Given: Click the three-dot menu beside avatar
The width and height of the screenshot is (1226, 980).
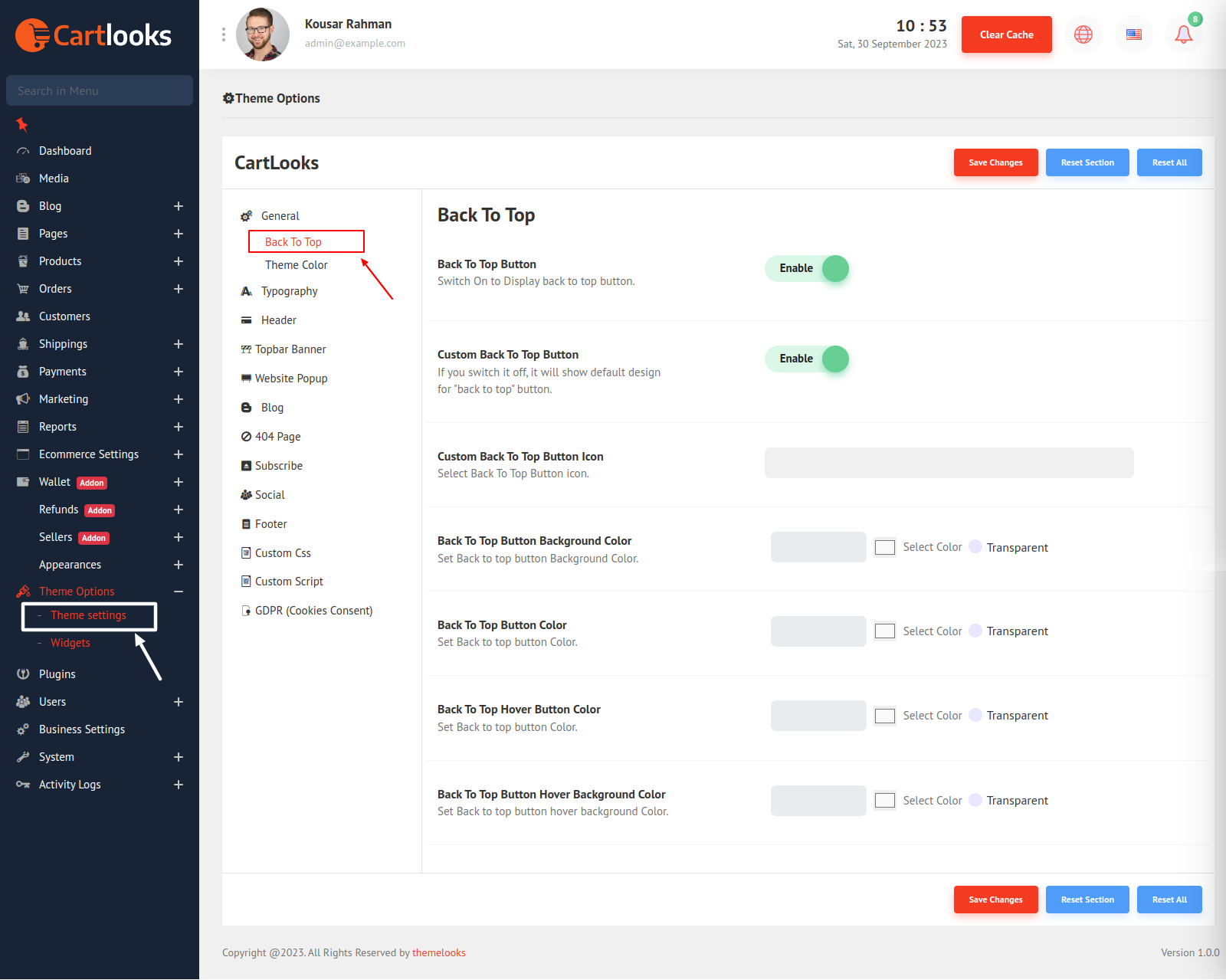Looking at the screenshot, I should (x=224, y=34).
